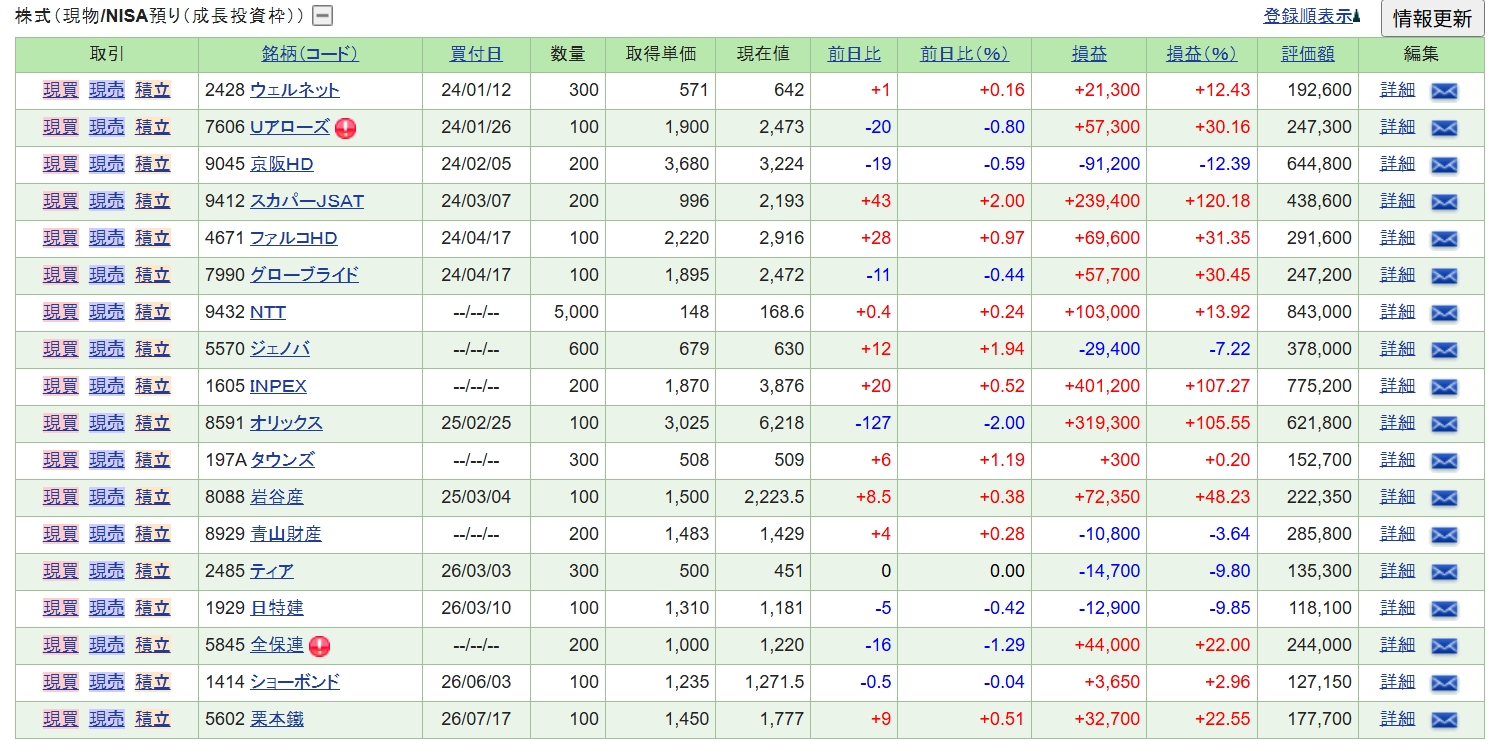1495x755 pixels.
Task: Sort by 銘柄(コード) header
Action: (310, 54)
